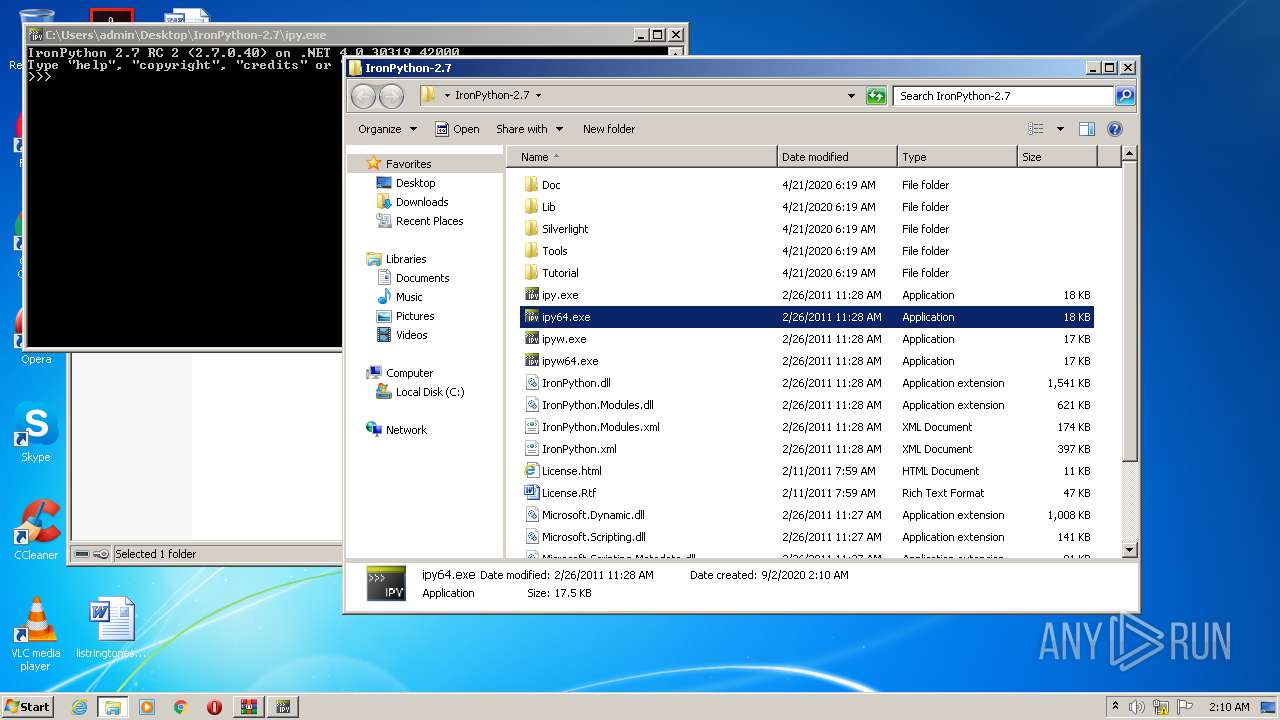
Task: Expand the address bar history dropdown
Action: (851, 96)
